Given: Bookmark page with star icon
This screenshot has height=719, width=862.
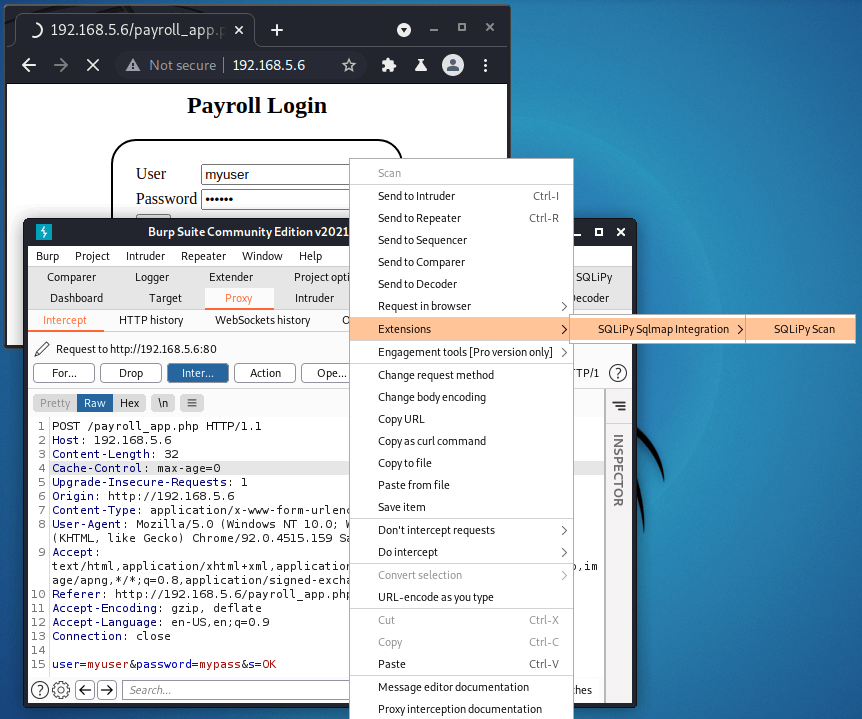Looking at the screenshot, I should [349, 65].
